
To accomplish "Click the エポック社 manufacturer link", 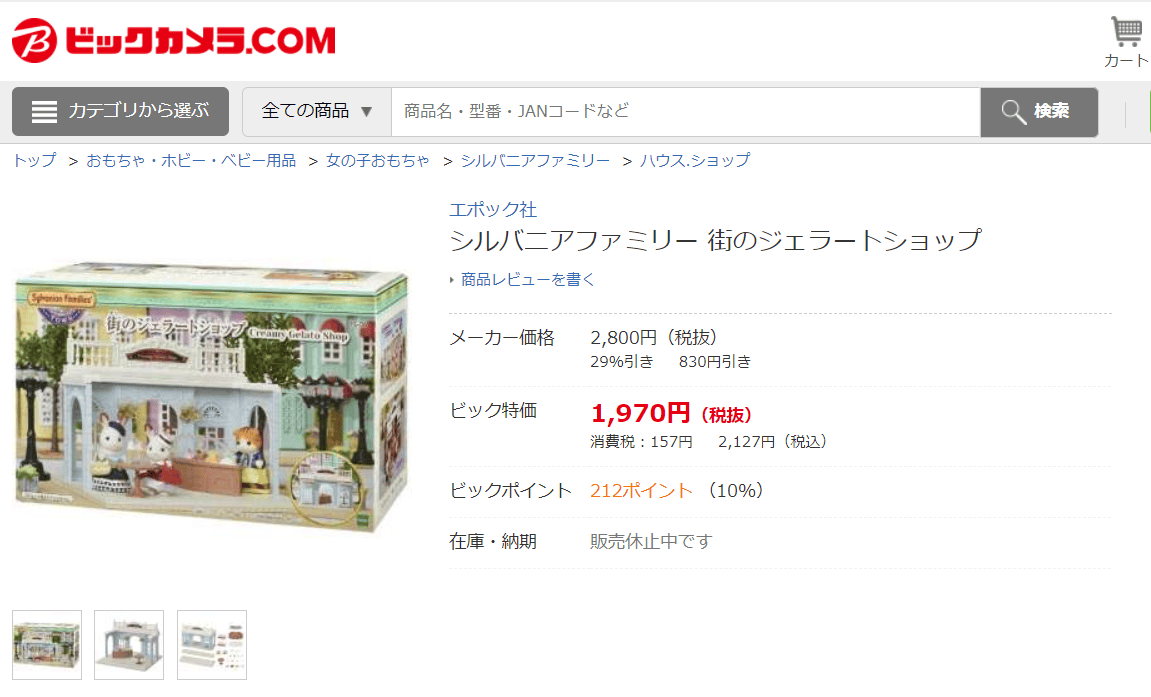I will [x=493, y=209].
